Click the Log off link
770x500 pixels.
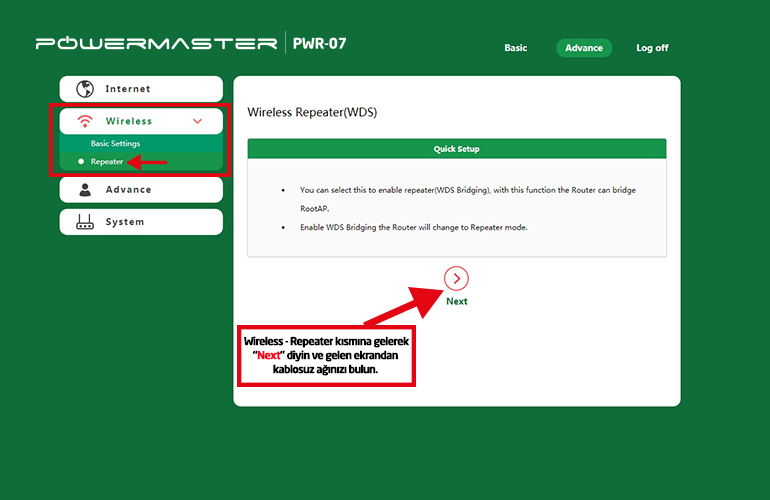(x=652, y=48)
